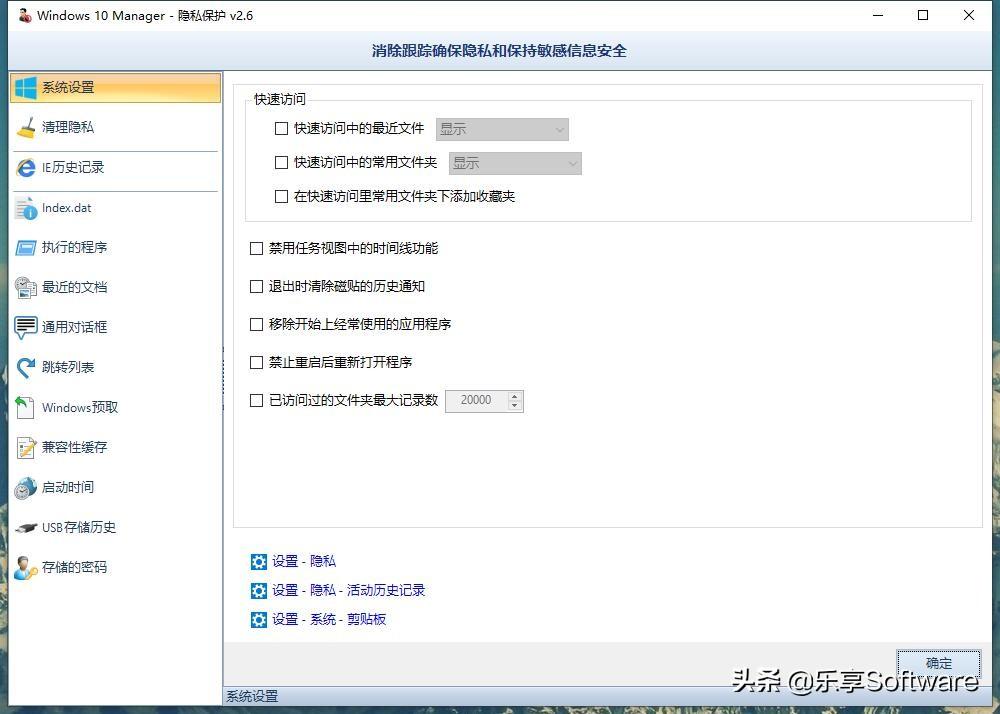Screen dimensions: 1000x714
Task: Select USB存储历史 sidebar entry
Action: pos(115,528)
